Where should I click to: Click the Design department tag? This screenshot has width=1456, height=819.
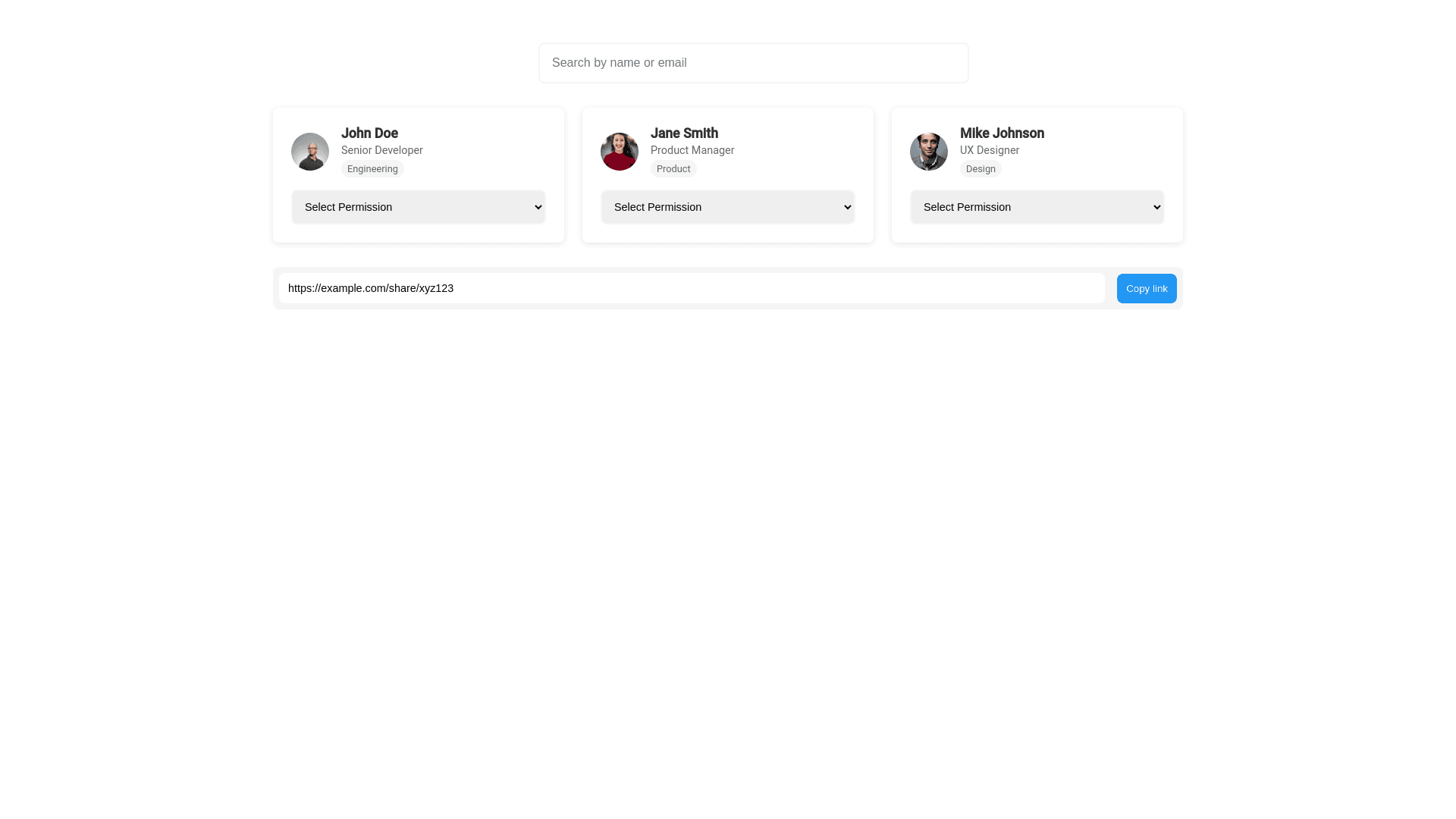[x=980, y=169]
